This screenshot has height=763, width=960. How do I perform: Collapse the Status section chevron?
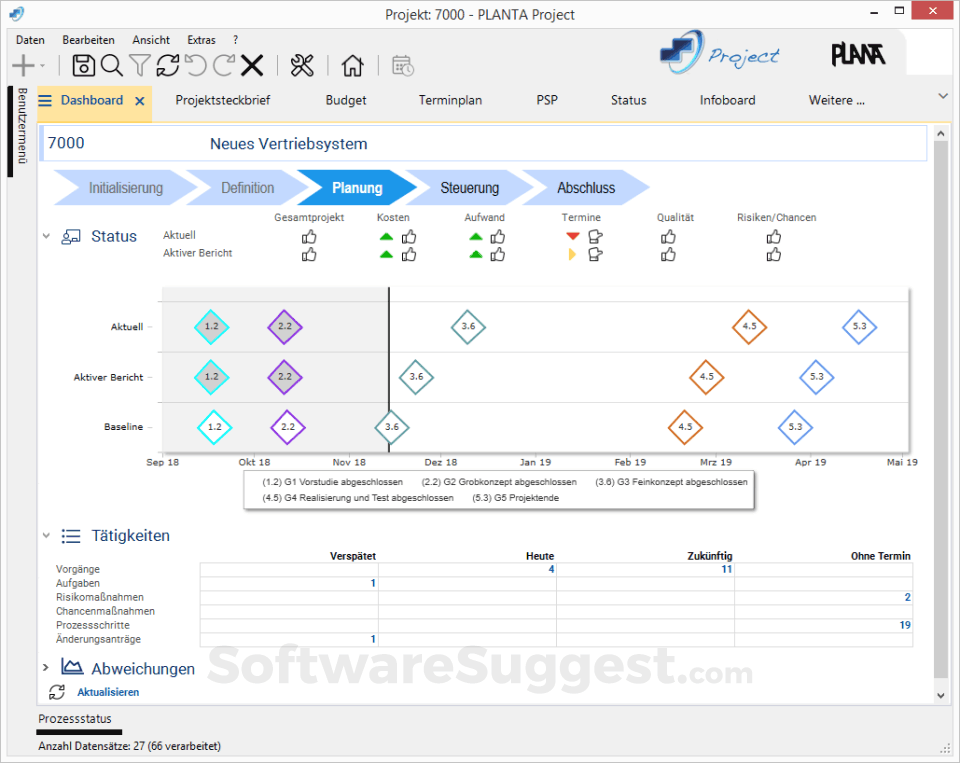pos(46,236)
